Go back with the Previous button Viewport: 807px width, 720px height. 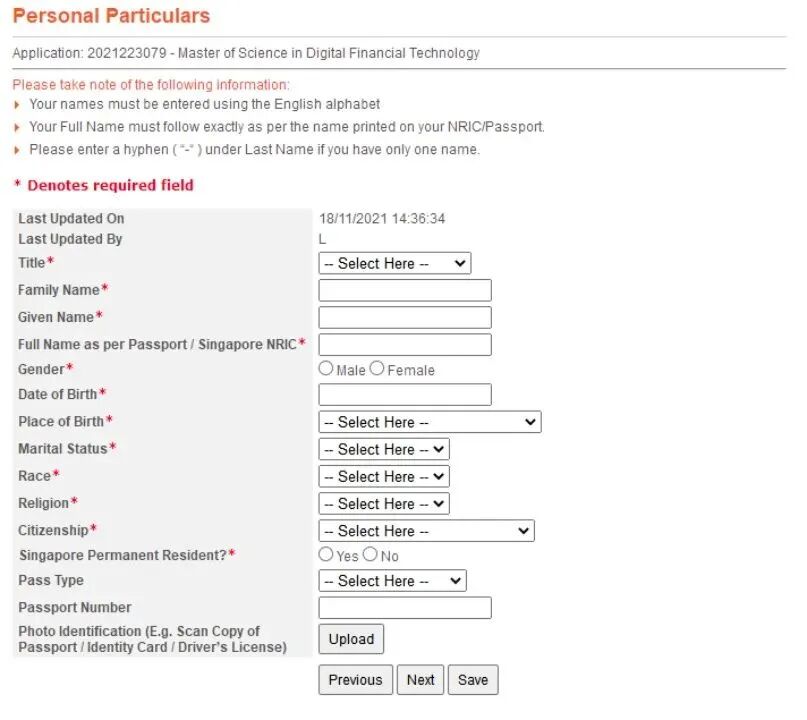(355, 680)
